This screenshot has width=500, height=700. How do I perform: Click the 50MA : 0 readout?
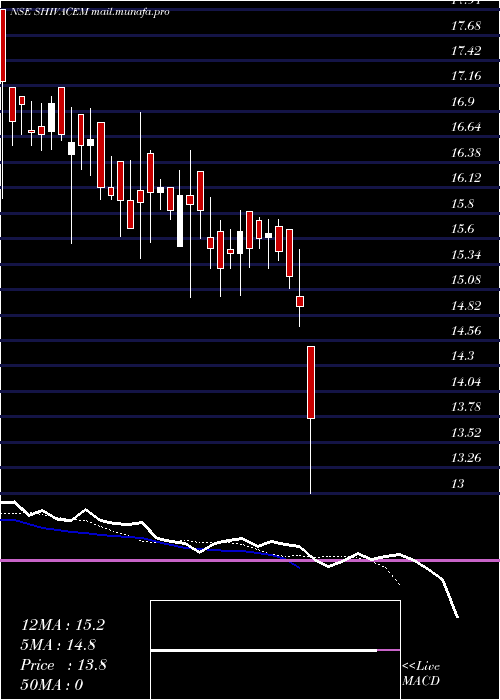(x=52, y=685)
